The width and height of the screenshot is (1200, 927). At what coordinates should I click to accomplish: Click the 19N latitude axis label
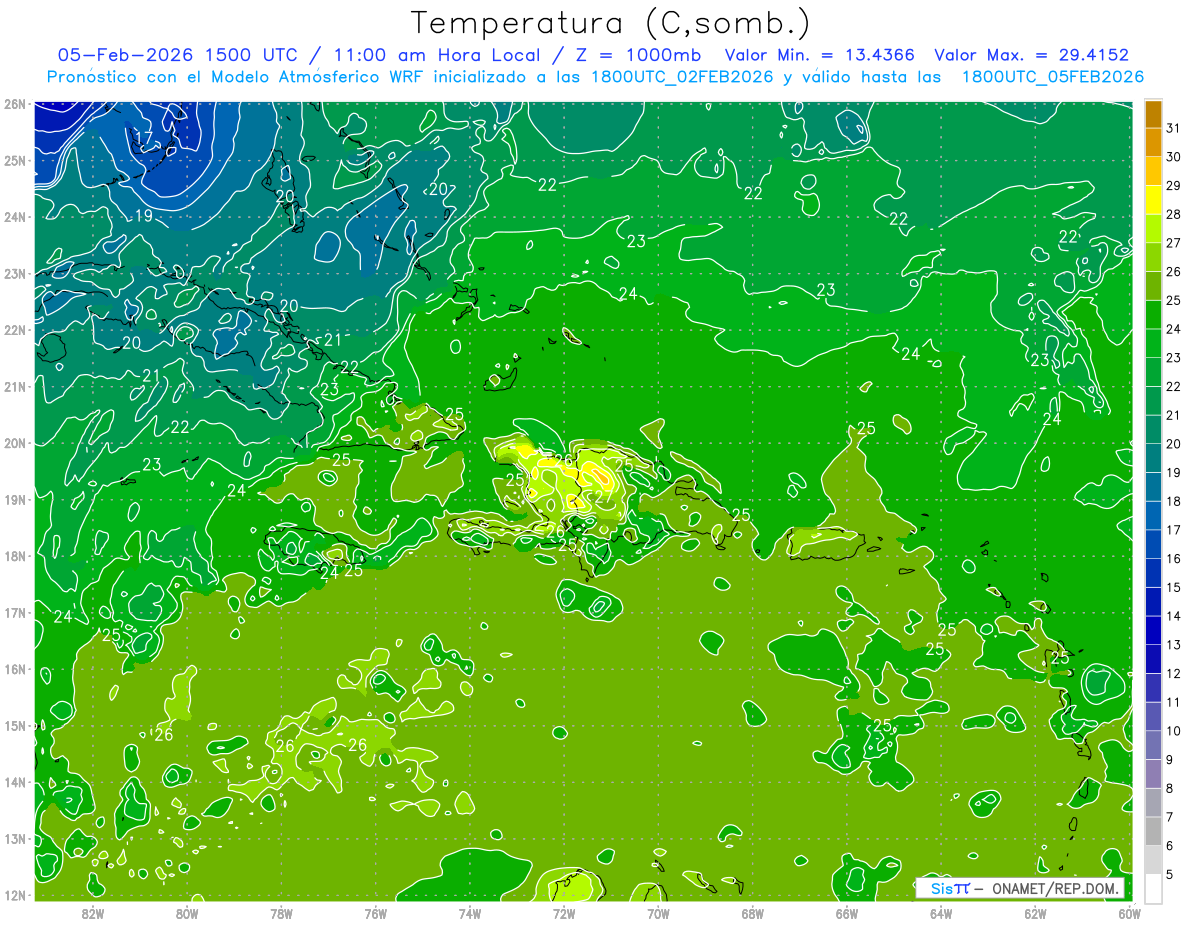tap(15, 499)
